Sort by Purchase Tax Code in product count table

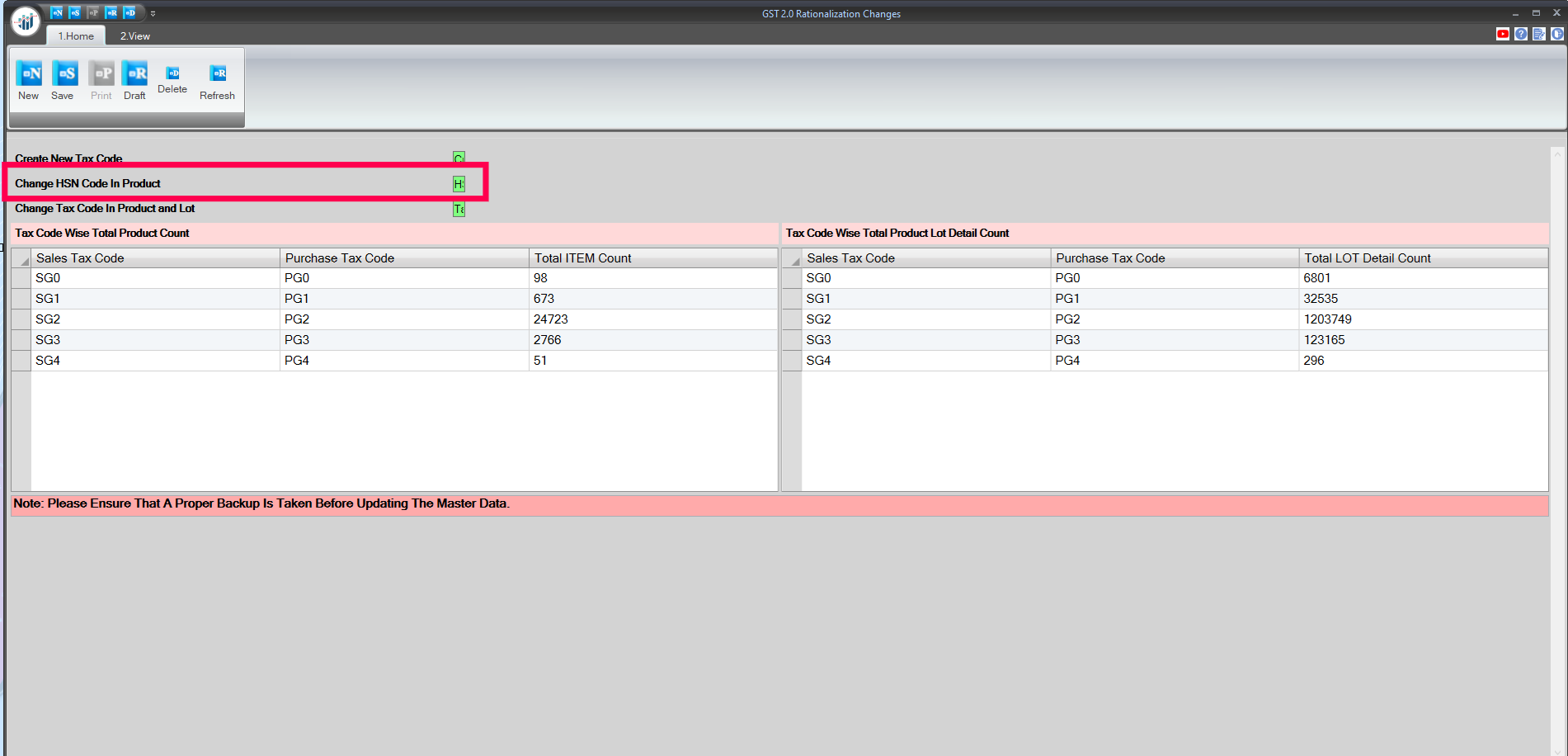(x=404, y=258)
